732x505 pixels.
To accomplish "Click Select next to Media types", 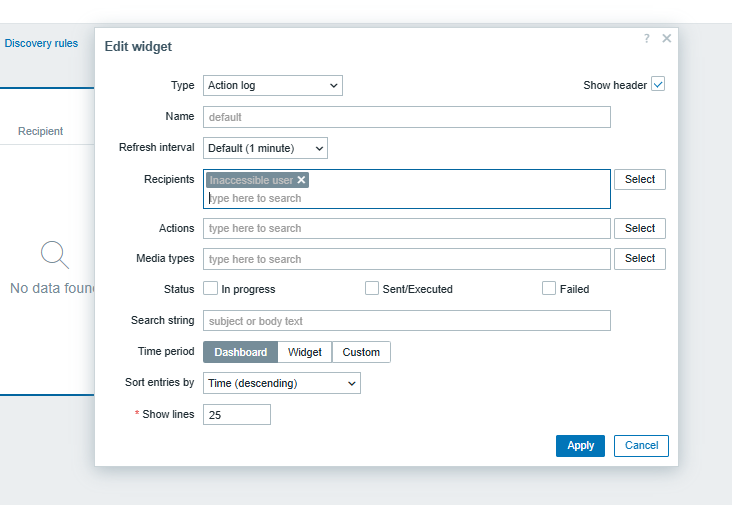I will coord(639,259).
